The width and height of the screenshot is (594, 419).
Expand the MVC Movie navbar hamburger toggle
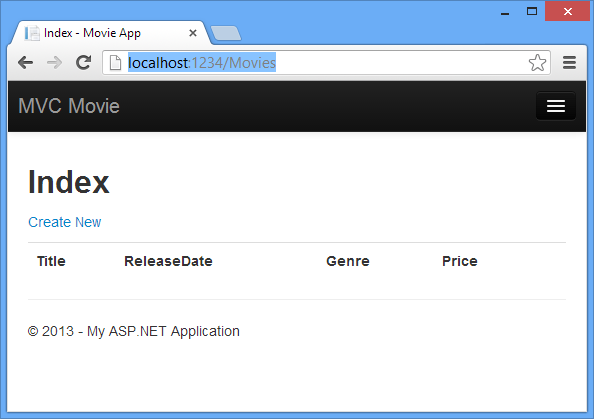[556, 106]
